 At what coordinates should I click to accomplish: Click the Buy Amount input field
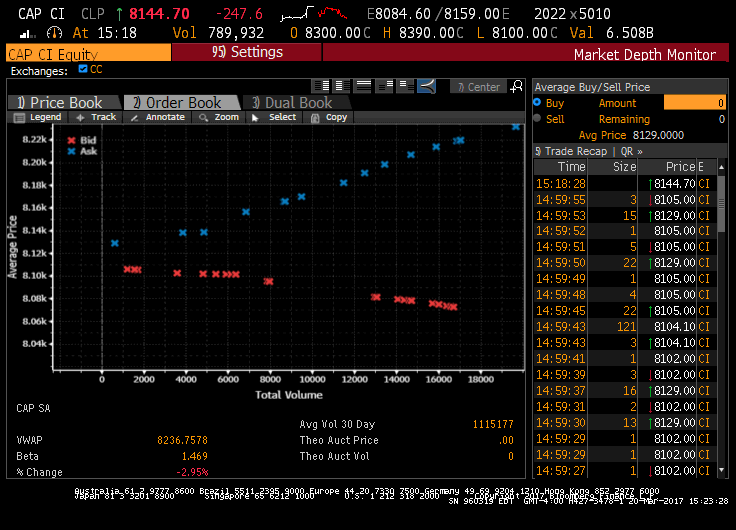pyautogui.click(x=695, y=103)
